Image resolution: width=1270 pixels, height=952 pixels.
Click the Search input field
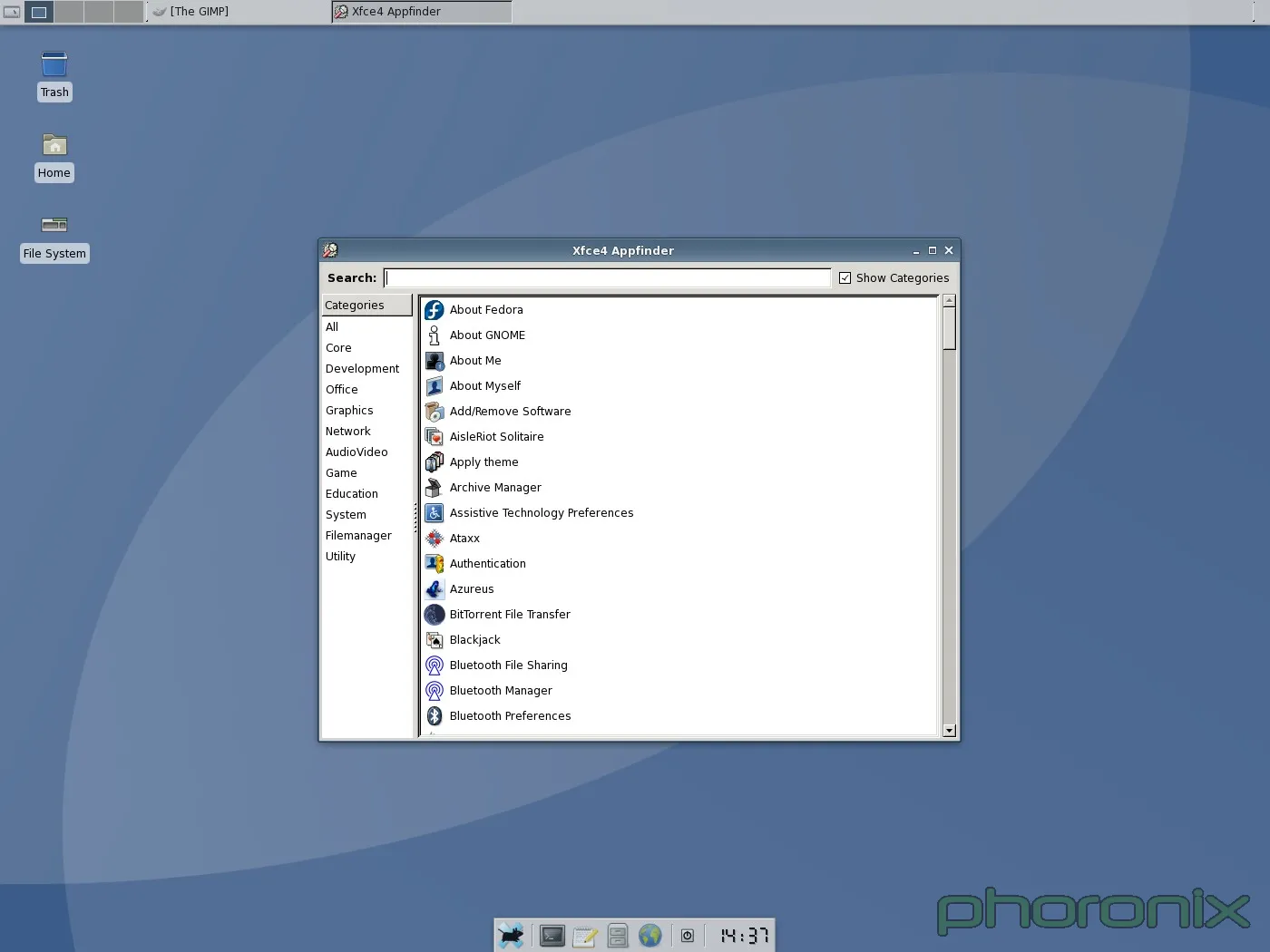[607, 278]
